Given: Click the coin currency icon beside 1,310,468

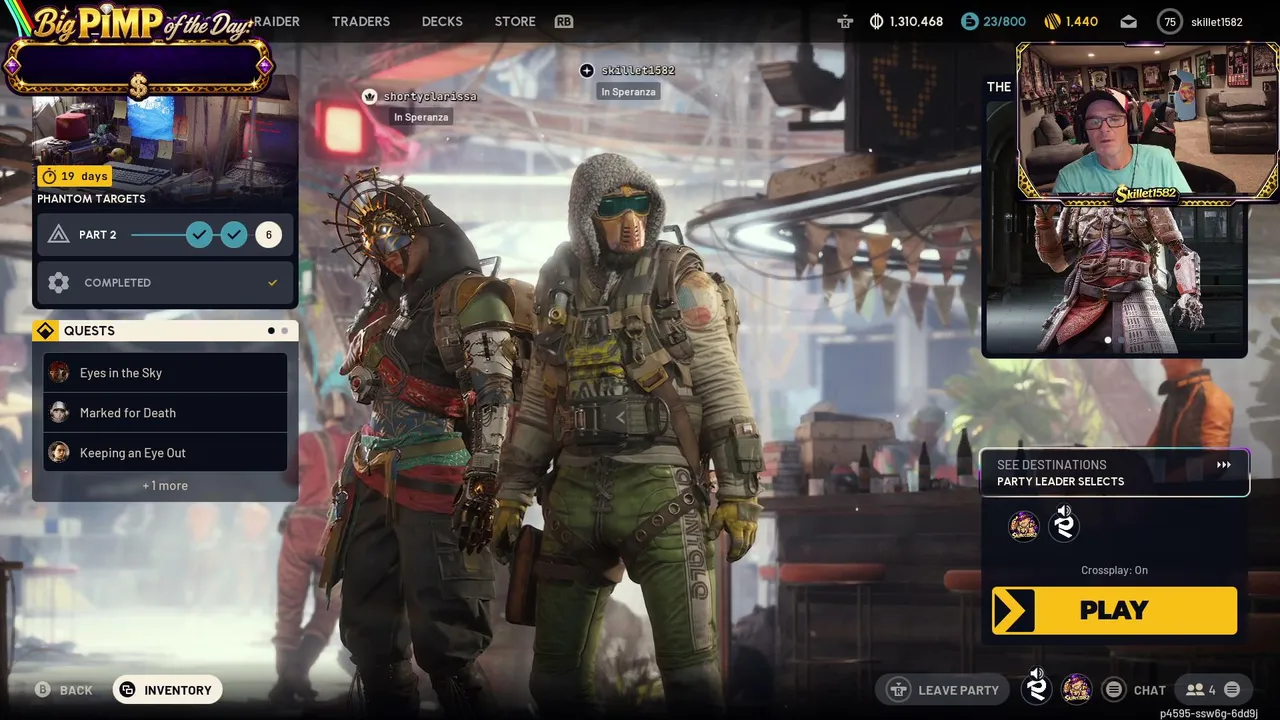Looking at the screenshot, I should (x=877, y=21).
